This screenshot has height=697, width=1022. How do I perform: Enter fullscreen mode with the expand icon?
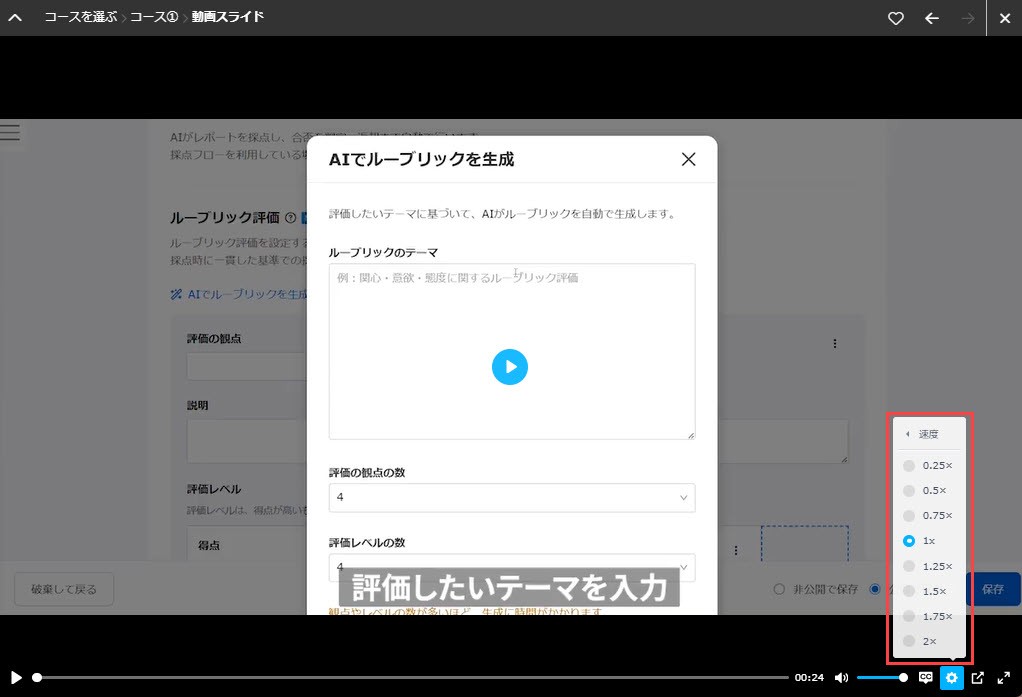[1003, 678]
